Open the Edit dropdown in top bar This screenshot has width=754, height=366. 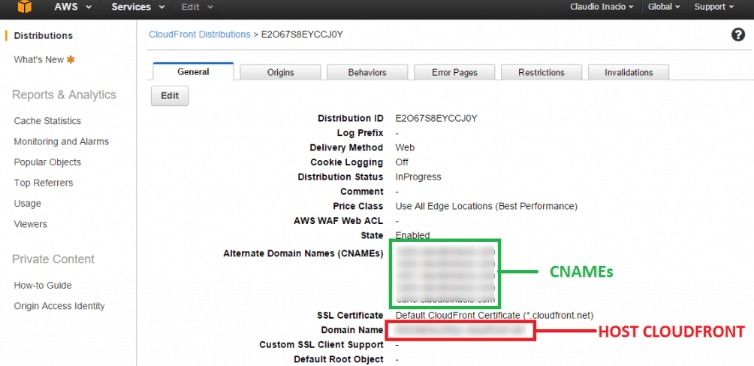point(197,7)
